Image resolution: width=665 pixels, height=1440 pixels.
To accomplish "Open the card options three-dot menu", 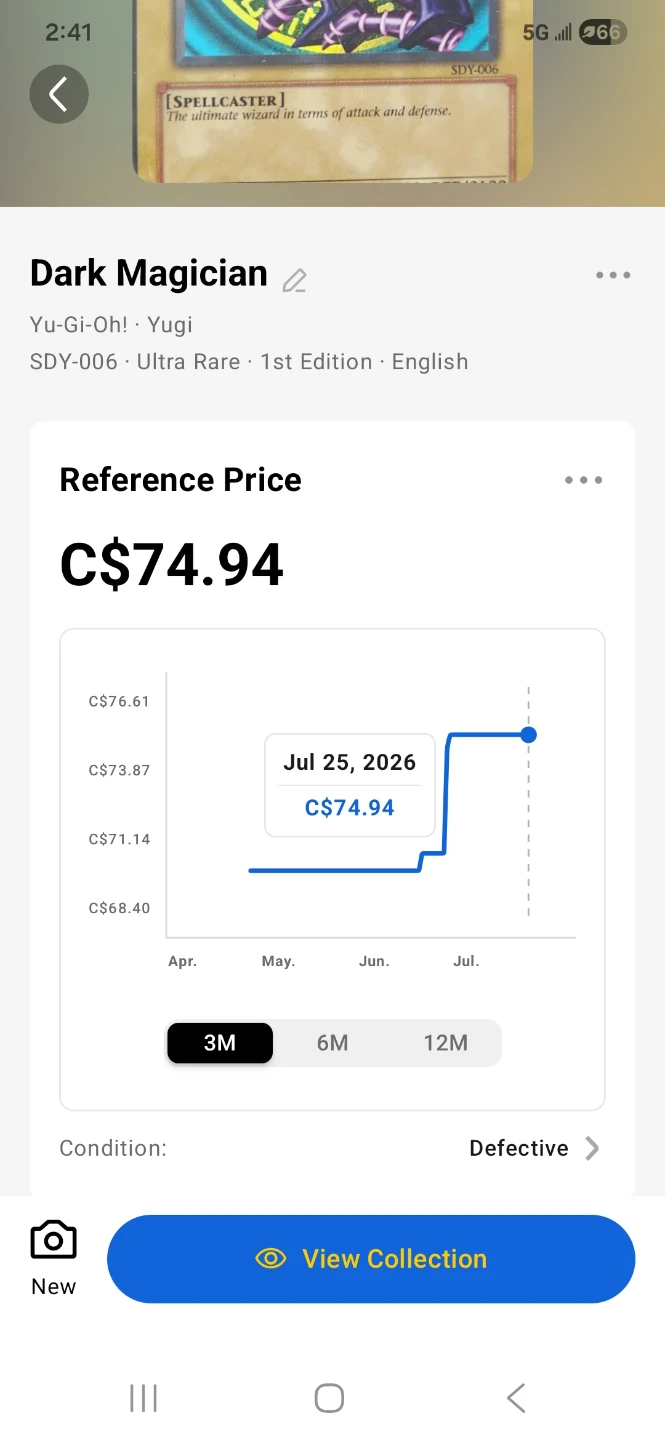I will point(613,275).
